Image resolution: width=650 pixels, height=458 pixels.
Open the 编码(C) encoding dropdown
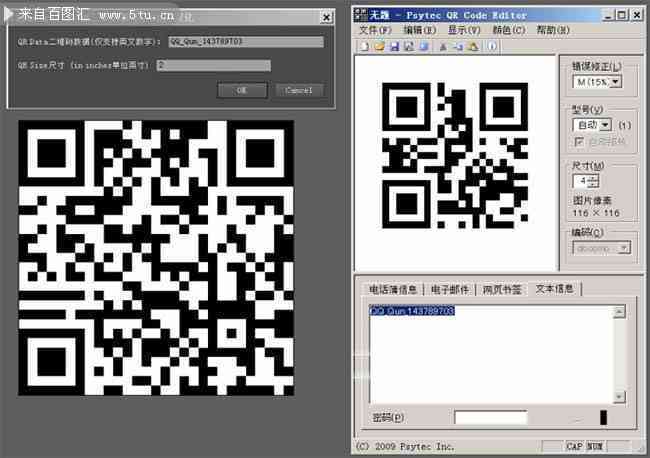click(624, 248)
